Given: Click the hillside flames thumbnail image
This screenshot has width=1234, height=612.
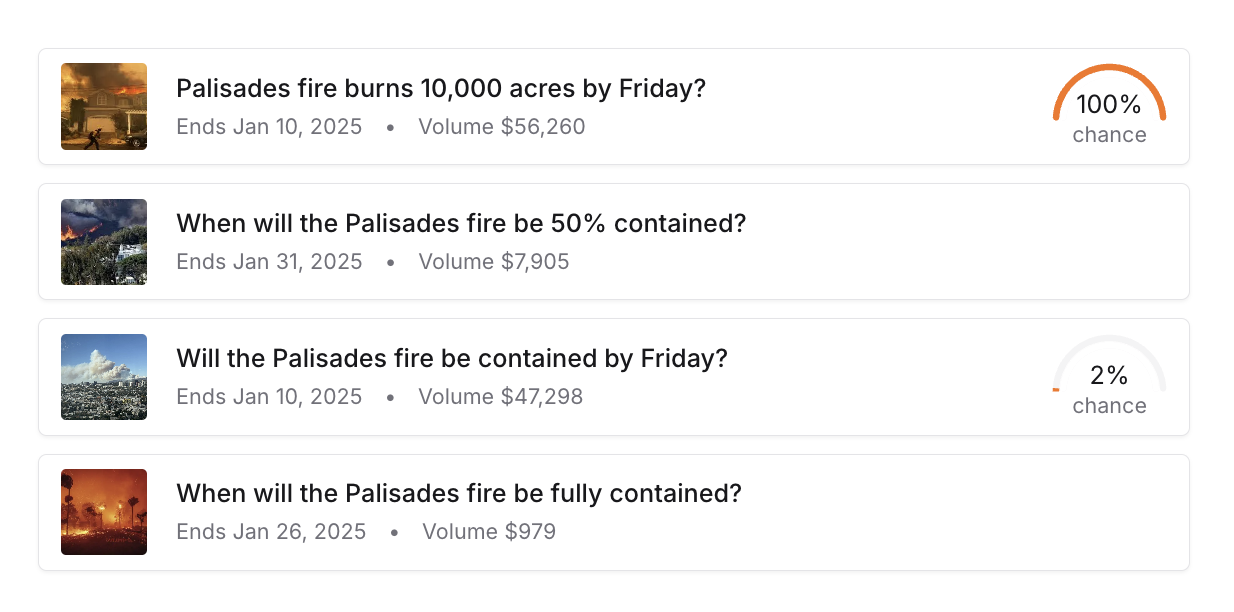Looking at the screenshot, I should coord(104,242).
